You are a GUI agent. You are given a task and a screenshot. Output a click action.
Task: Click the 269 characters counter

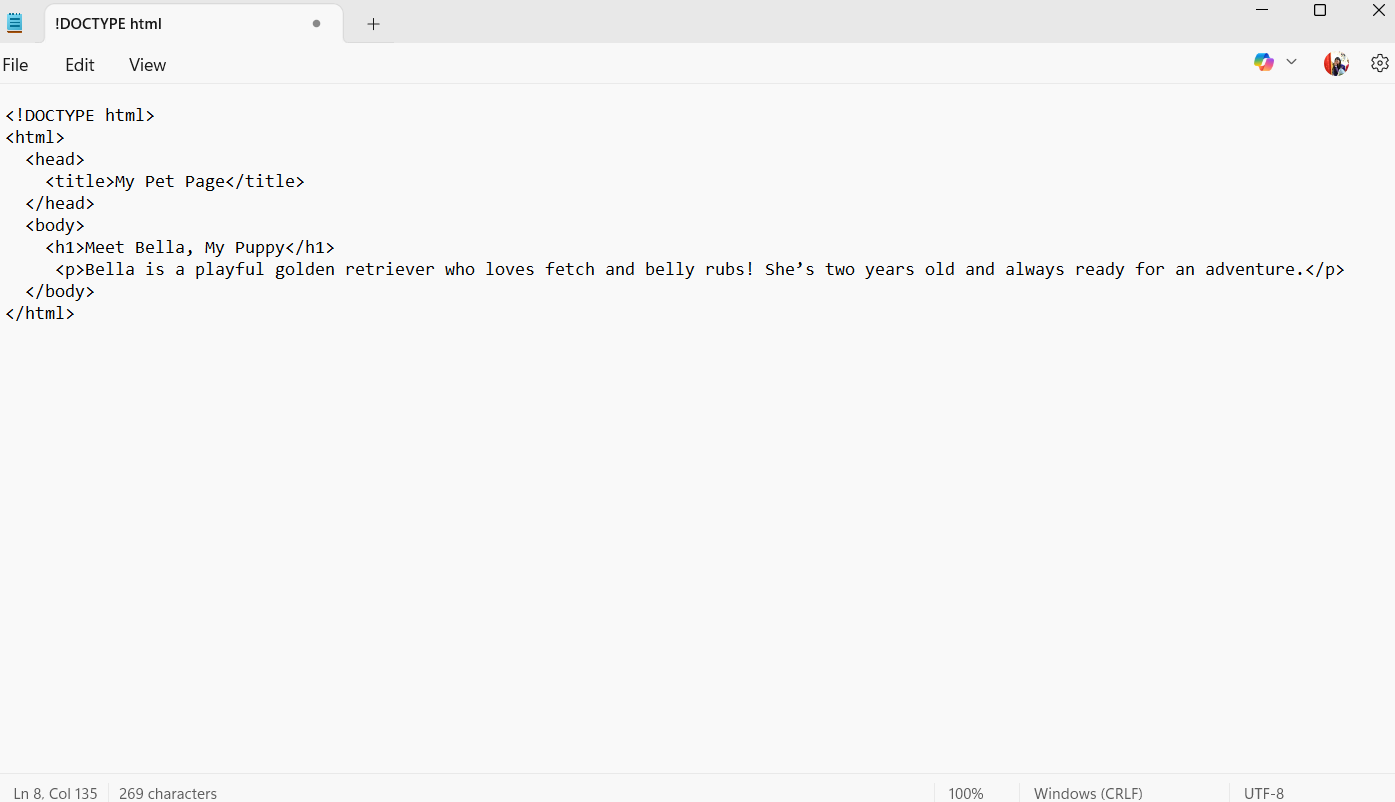(167, 793)
